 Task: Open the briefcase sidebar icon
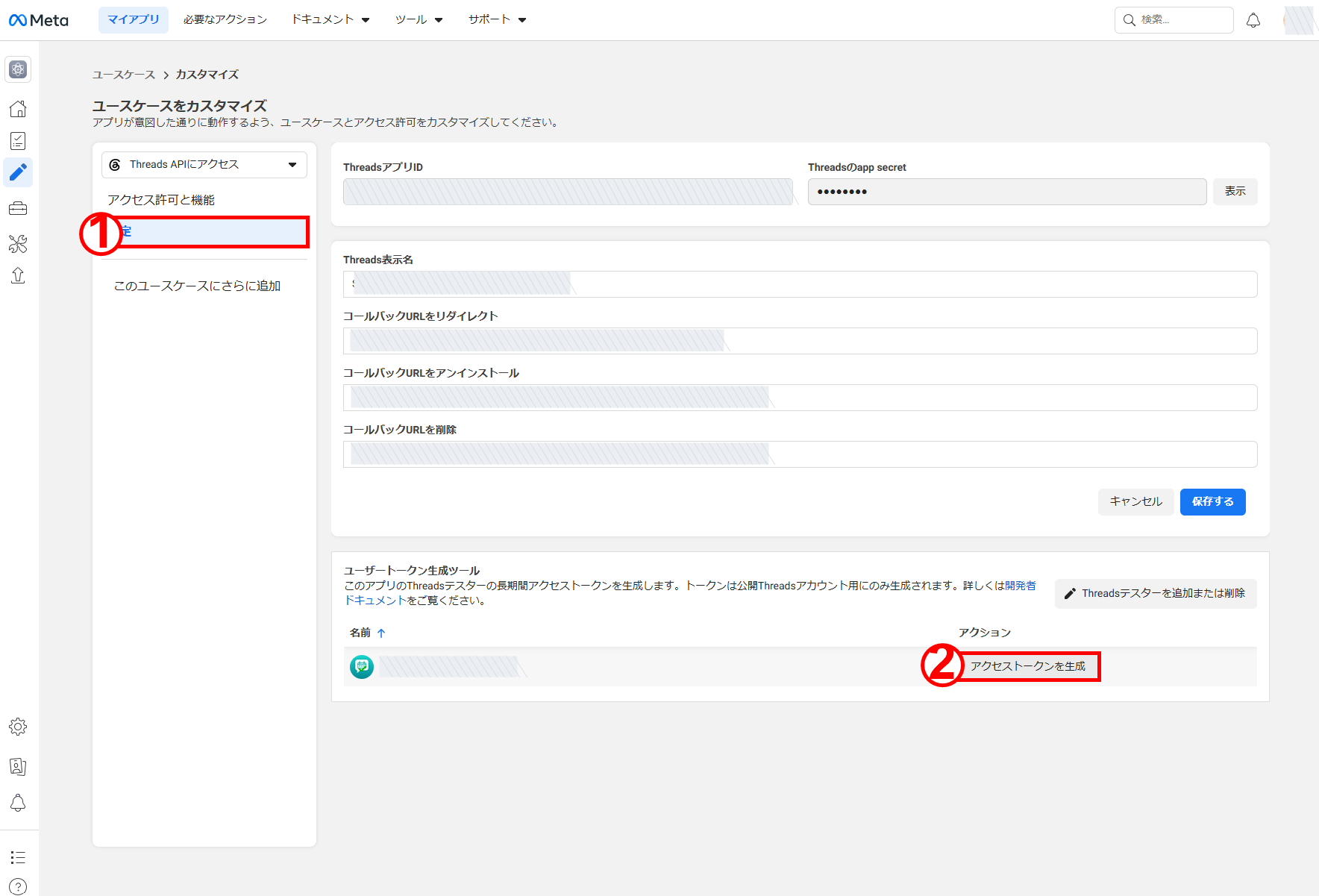pos(18,209)
